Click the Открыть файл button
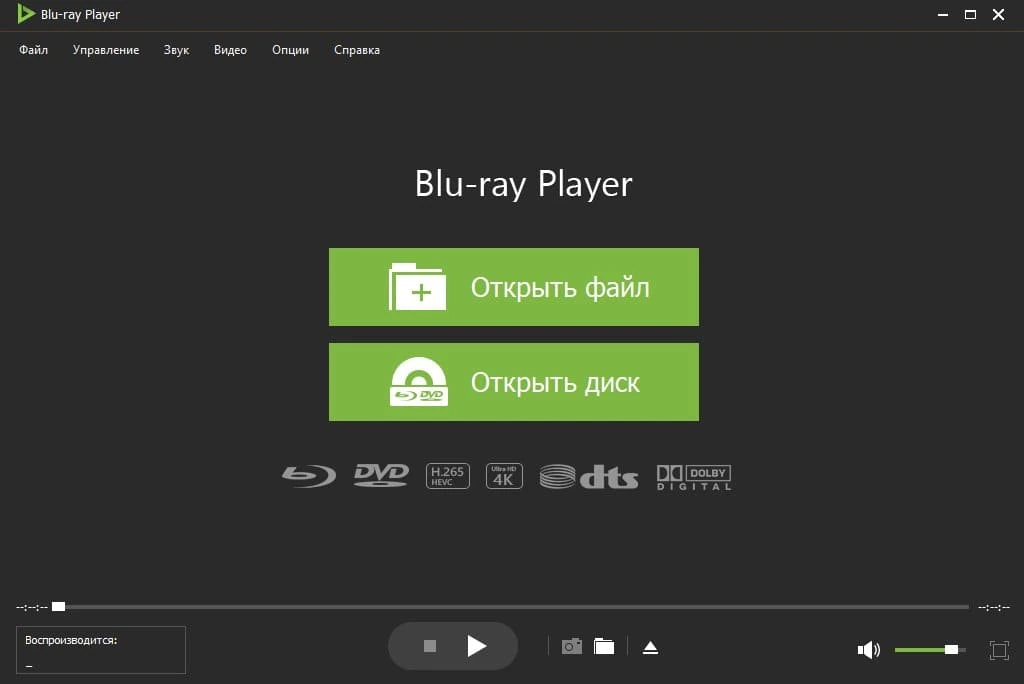 [514, 287]
